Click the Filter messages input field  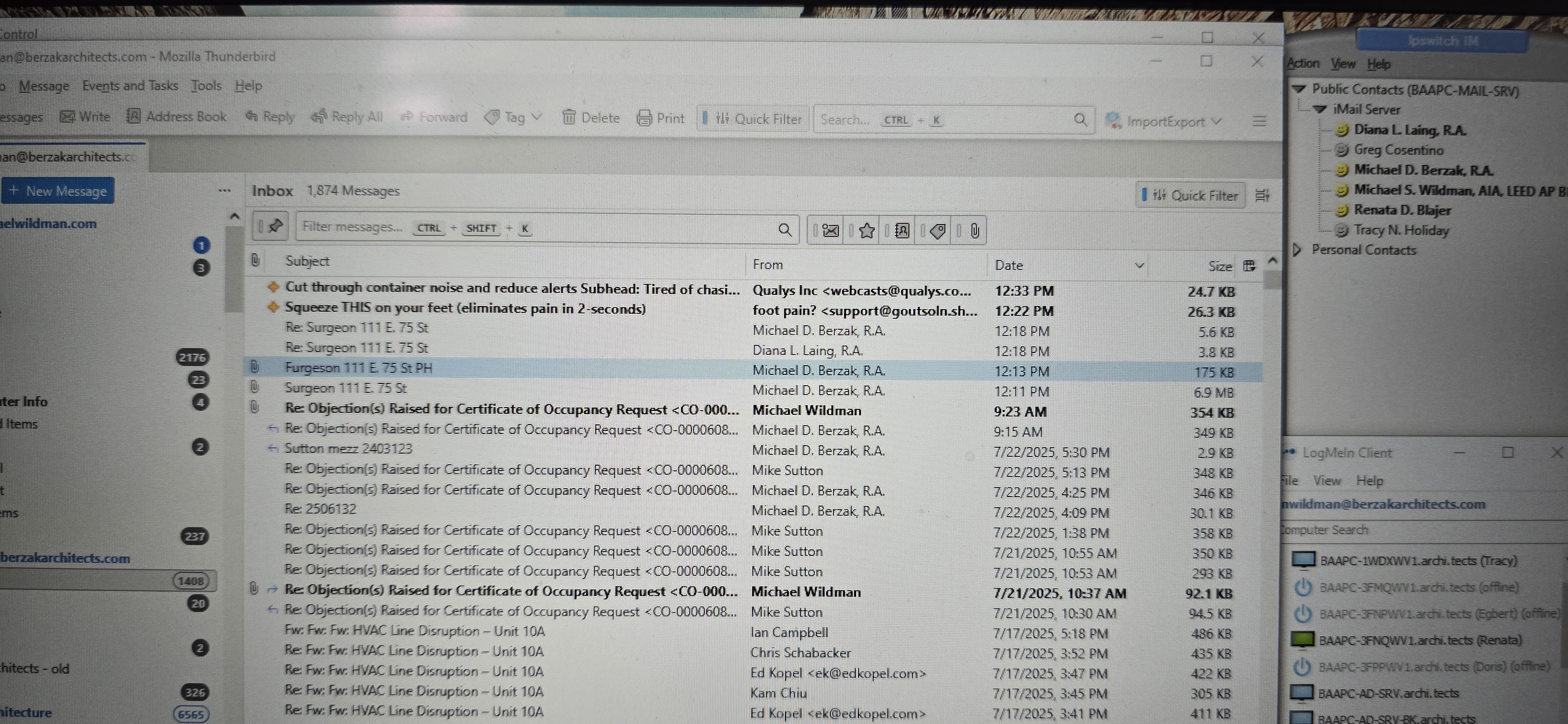click(x=535, y=228)
